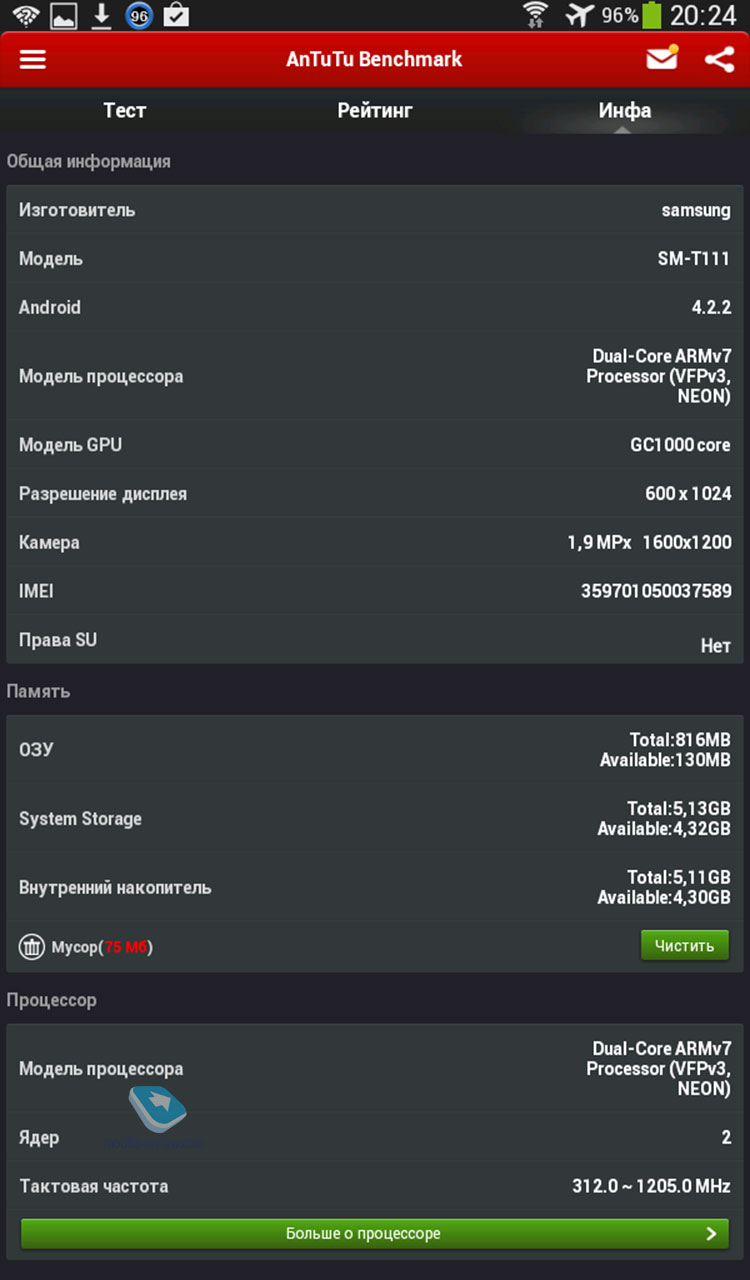Viewport: 750px width, 1280px height.
Task: Tap the IMEI row
Action: [375, 591]
